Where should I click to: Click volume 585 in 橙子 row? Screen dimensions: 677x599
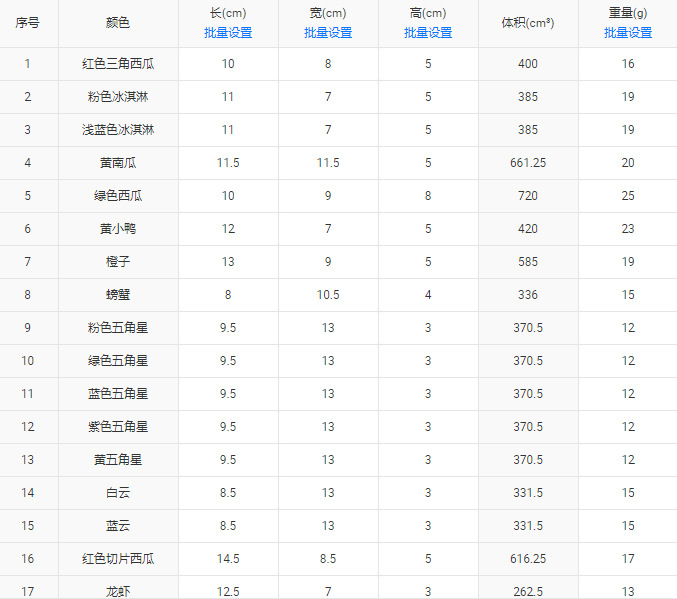pyautogui.click(x=528, y=262)
